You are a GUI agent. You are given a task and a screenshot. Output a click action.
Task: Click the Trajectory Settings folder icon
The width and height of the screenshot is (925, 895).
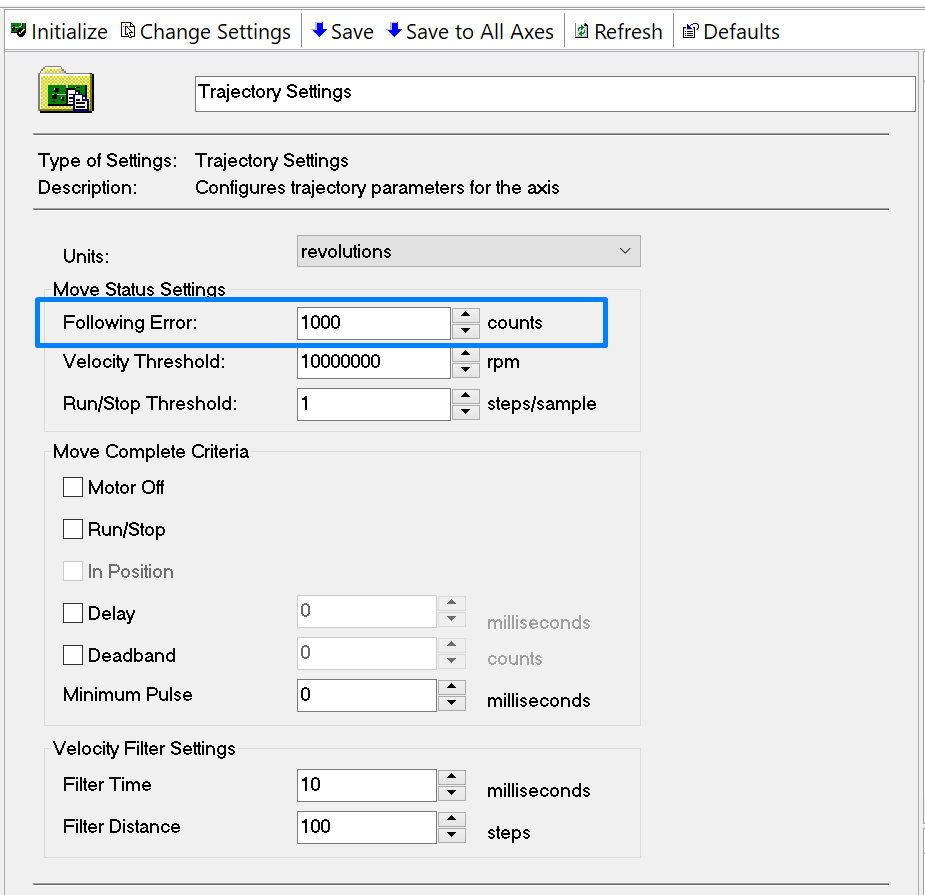pos(65,90)
